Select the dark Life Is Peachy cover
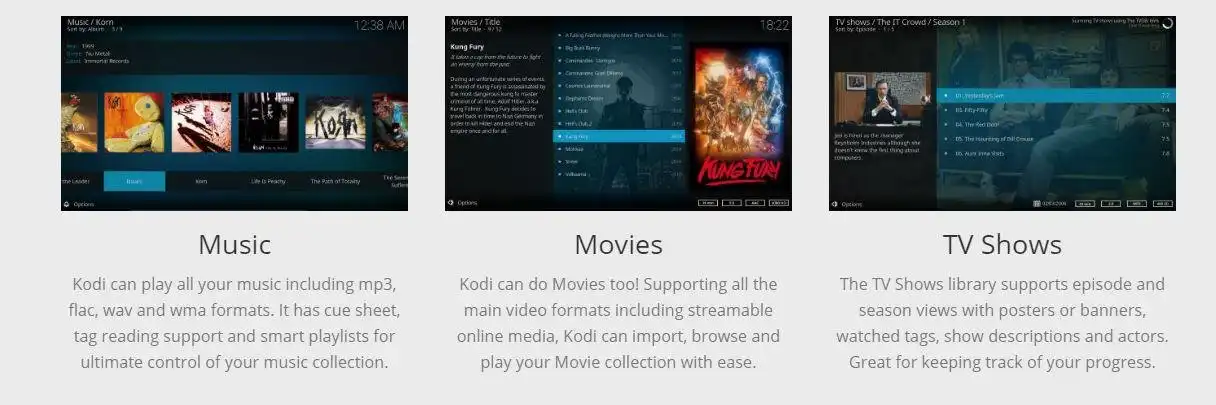 [268, 123]
